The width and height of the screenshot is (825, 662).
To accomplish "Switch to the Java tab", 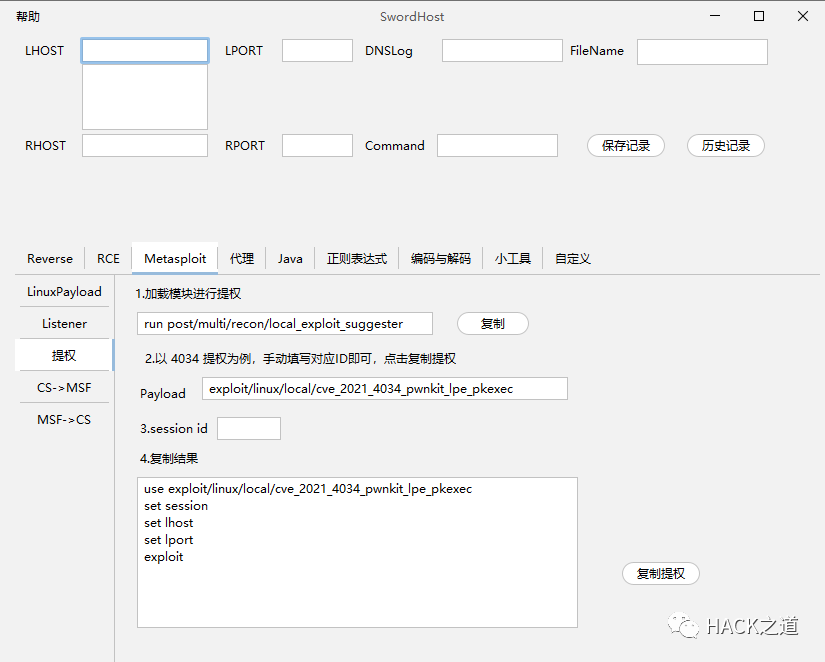I will tap(290, 259).
